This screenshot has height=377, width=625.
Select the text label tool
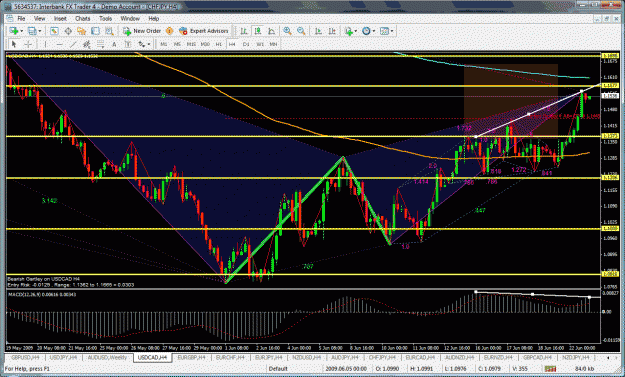point(128,44)
